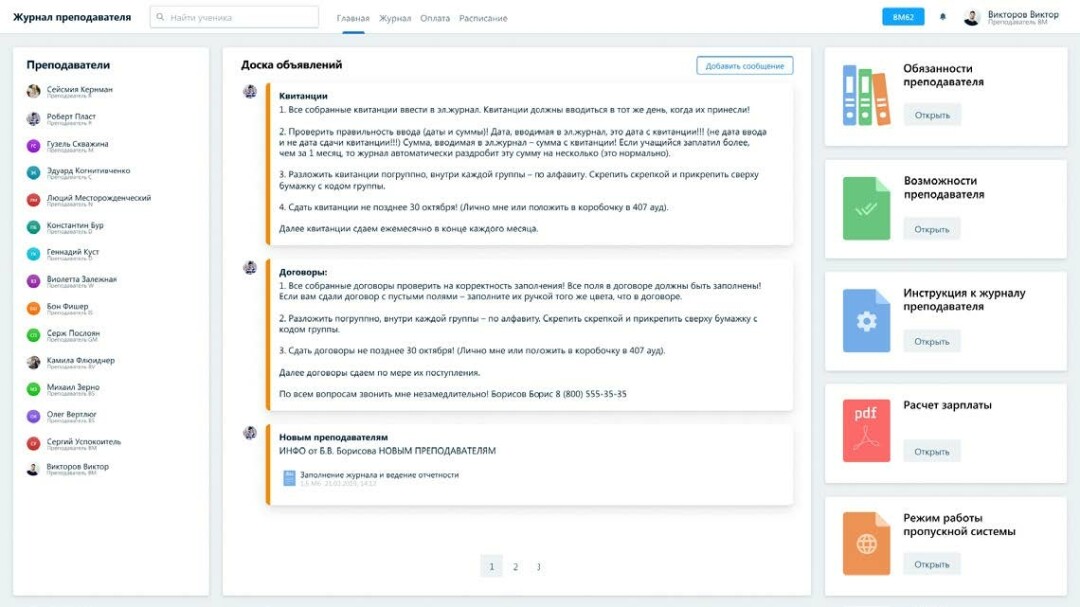
Task: Open the Оплата tab
Action: click(435, 18)
